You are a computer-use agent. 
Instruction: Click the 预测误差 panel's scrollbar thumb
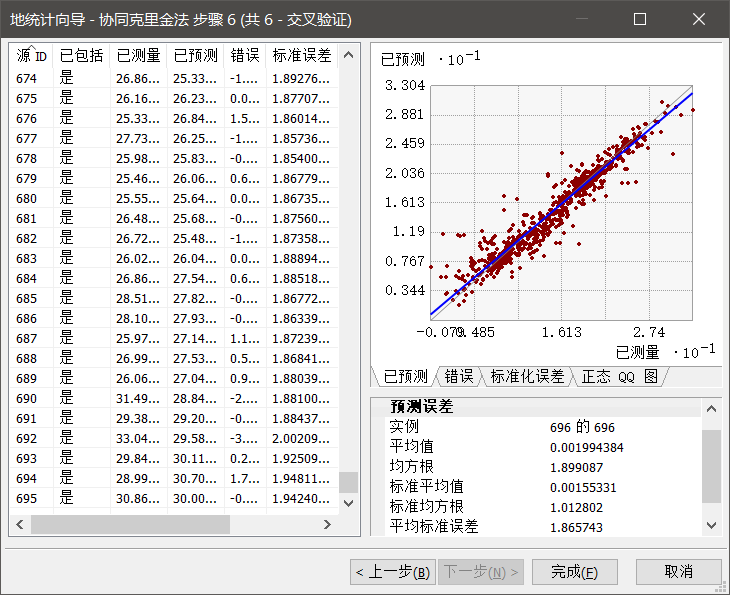coord(711,467)
